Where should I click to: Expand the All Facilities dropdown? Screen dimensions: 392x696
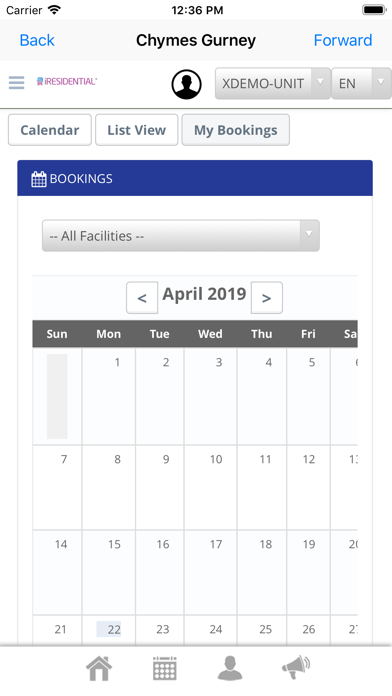[x=181, y=236]
